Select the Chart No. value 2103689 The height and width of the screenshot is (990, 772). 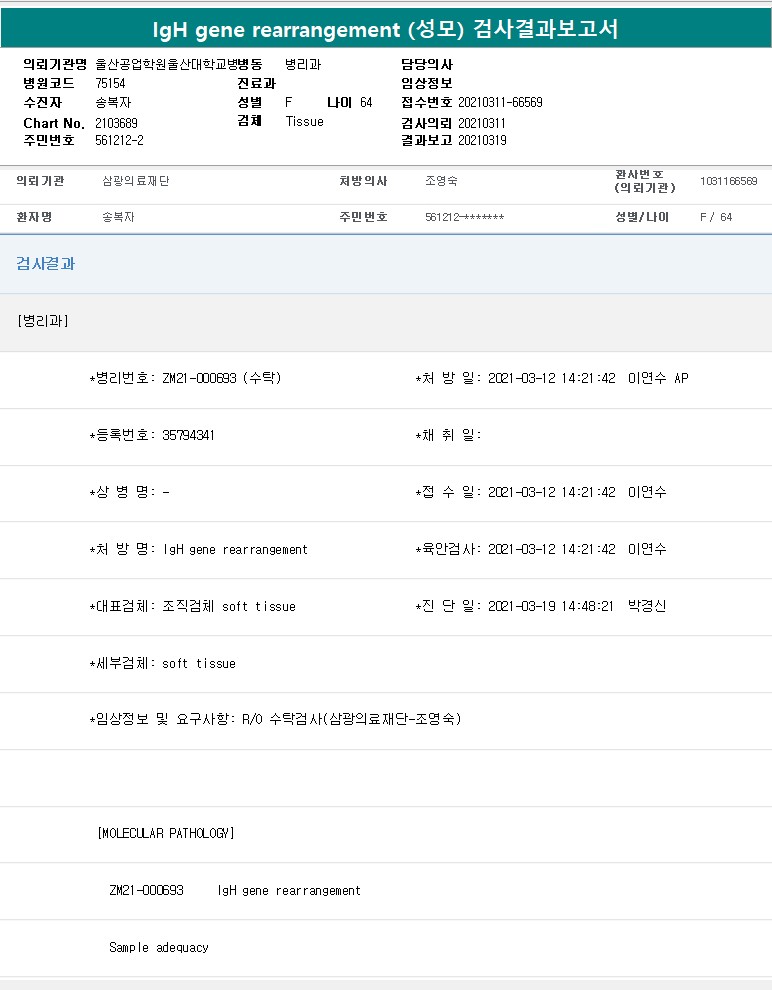click(x=116, y=123)
